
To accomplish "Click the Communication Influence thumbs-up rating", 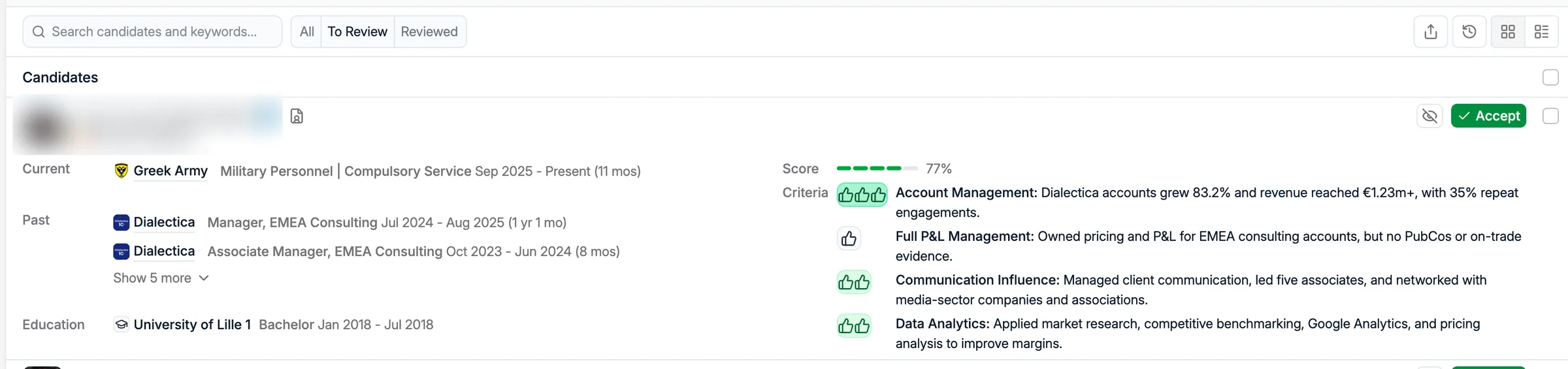I will (x=854, y=282).
